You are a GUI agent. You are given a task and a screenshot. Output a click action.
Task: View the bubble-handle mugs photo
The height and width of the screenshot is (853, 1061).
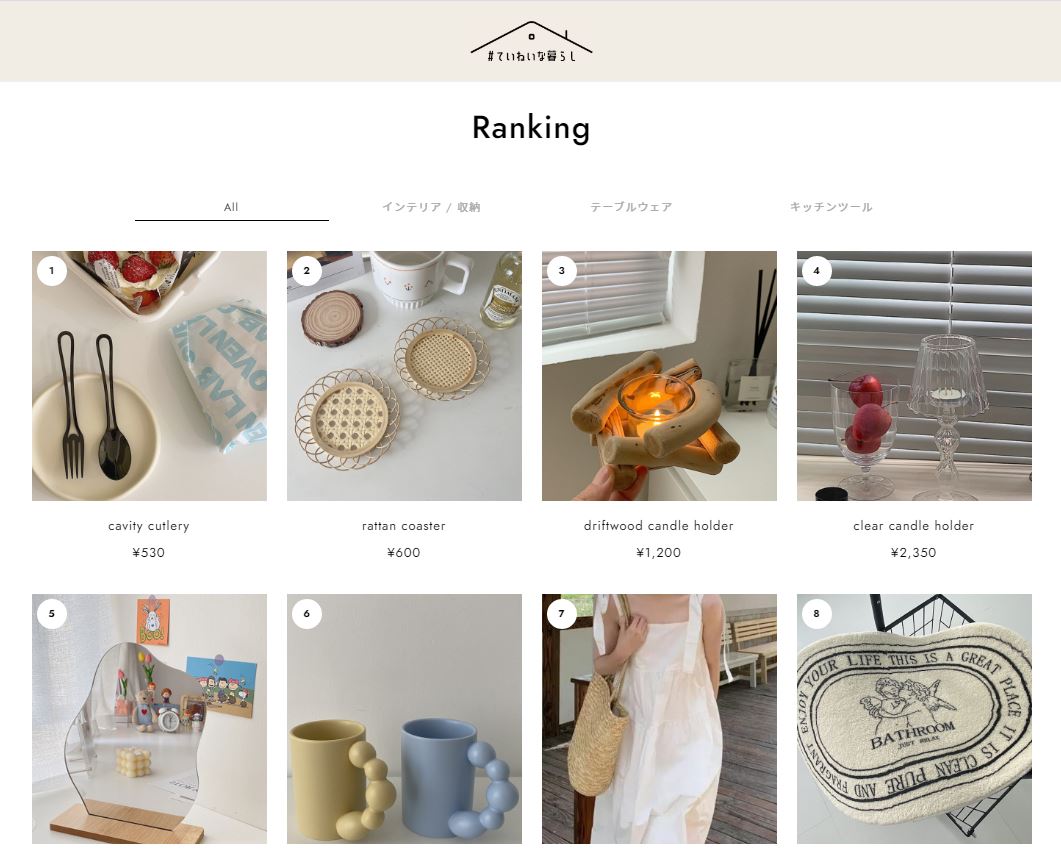405,719
